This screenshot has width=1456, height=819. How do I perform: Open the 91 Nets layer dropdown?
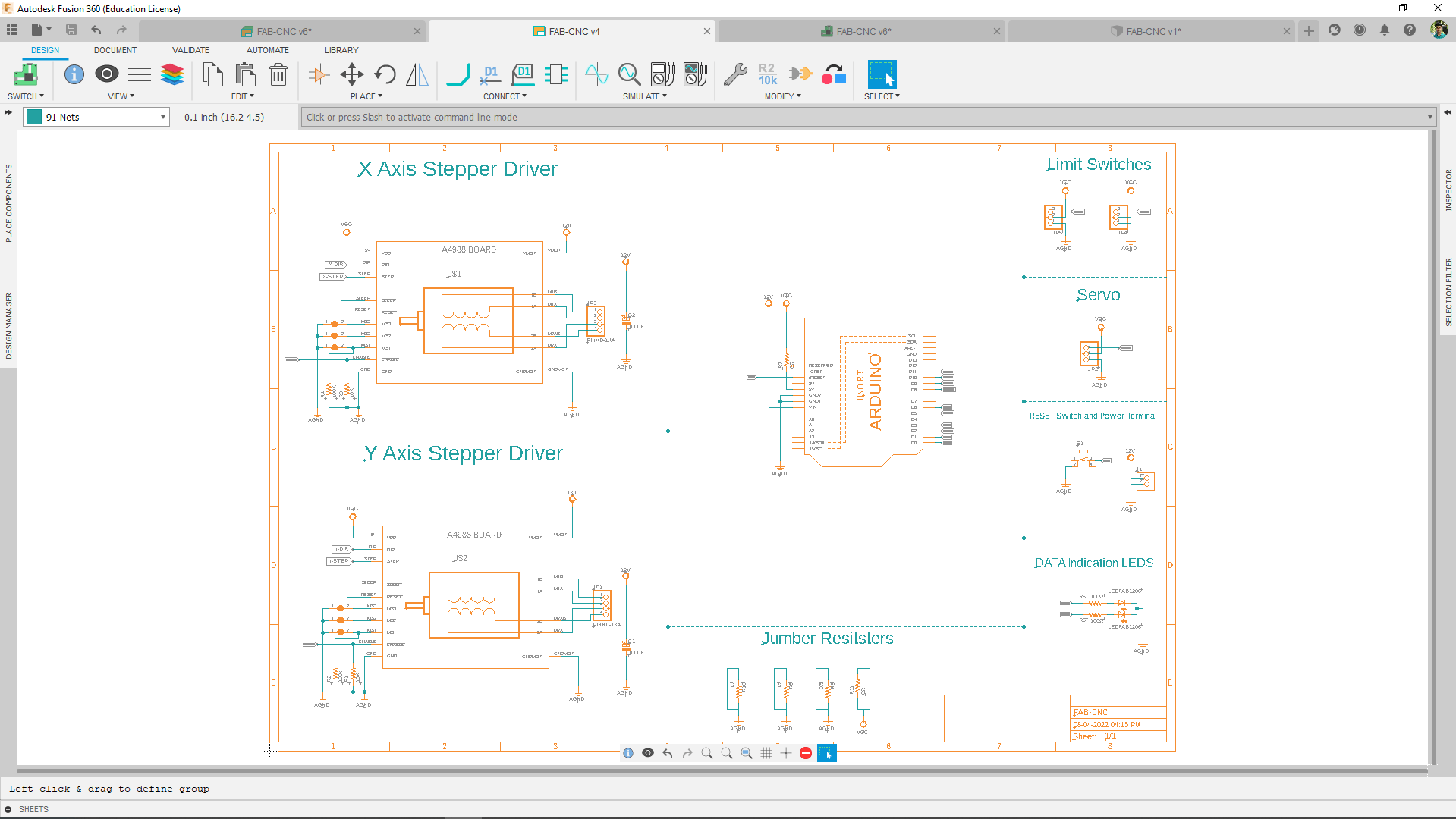(x=96, y=117)
